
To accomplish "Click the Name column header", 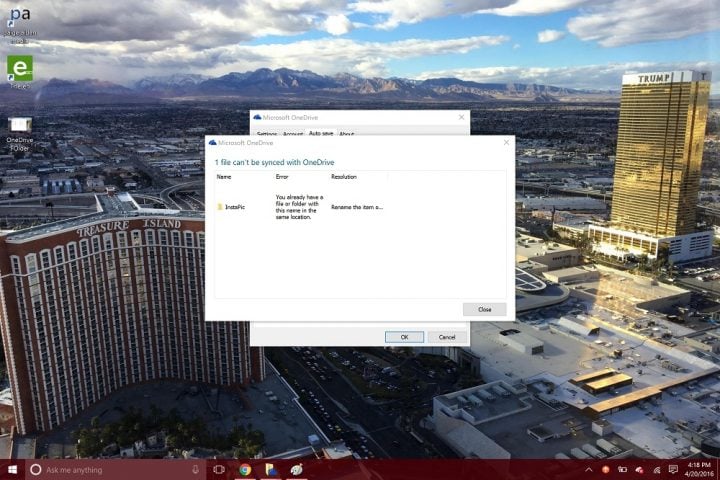I will point(224,177).
